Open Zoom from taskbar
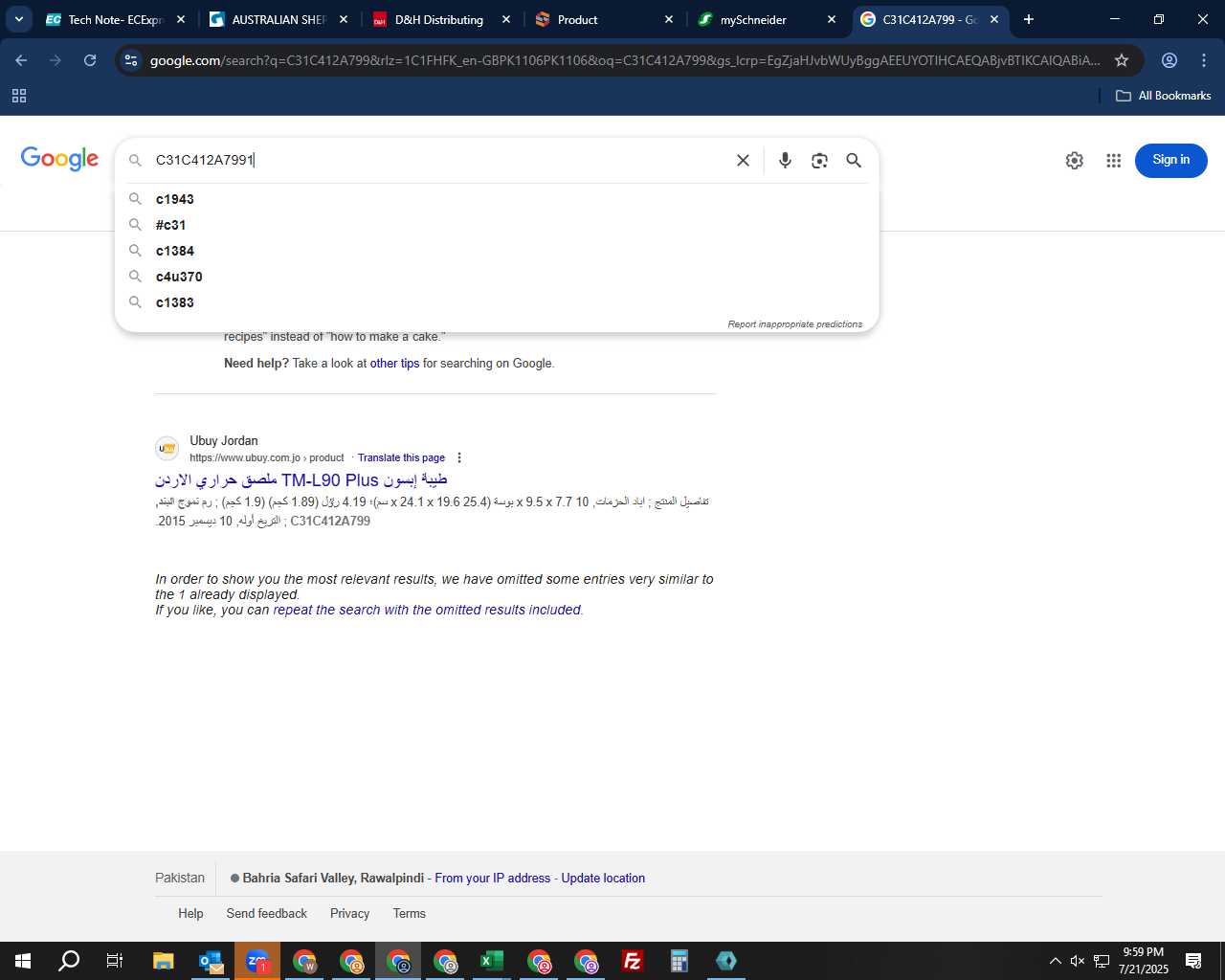The image size is (1225, 980). click(x=257, y=961)
